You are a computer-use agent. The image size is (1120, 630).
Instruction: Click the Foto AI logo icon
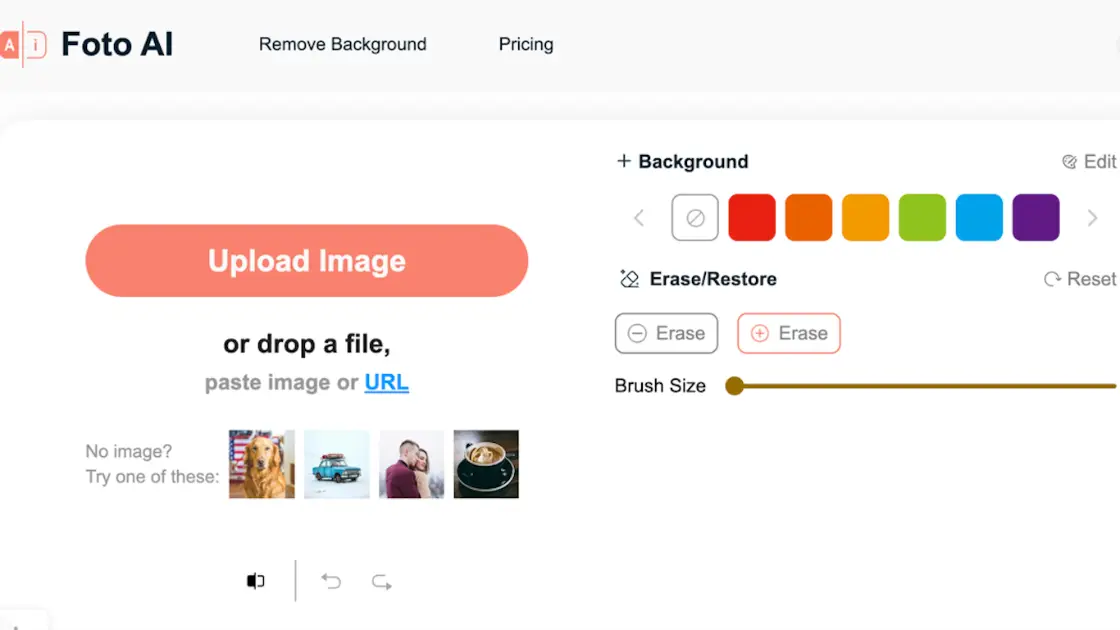[24, 44]
